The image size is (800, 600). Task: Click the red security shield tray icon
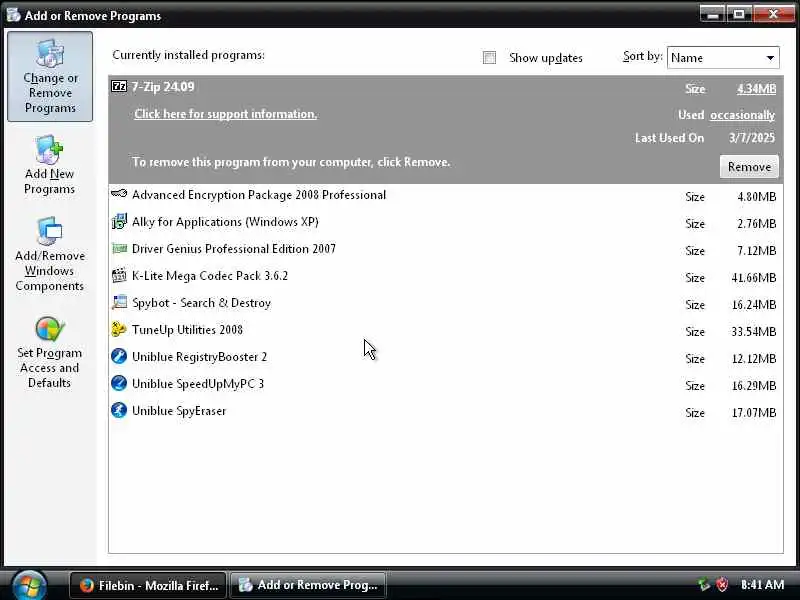click(x=722, y=585)
